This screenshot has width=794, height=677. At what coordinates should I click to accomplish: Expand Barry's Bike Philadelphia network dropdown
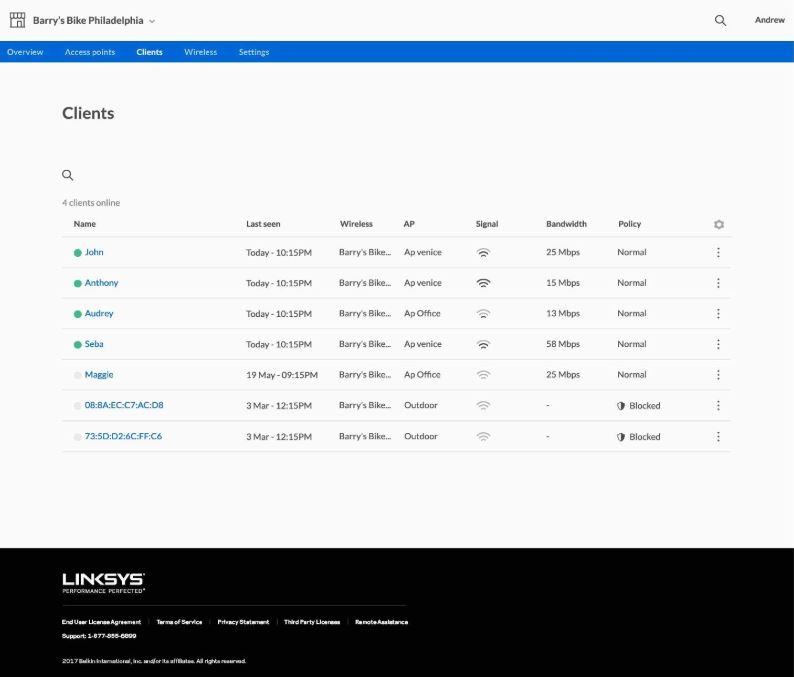point(152,21)
